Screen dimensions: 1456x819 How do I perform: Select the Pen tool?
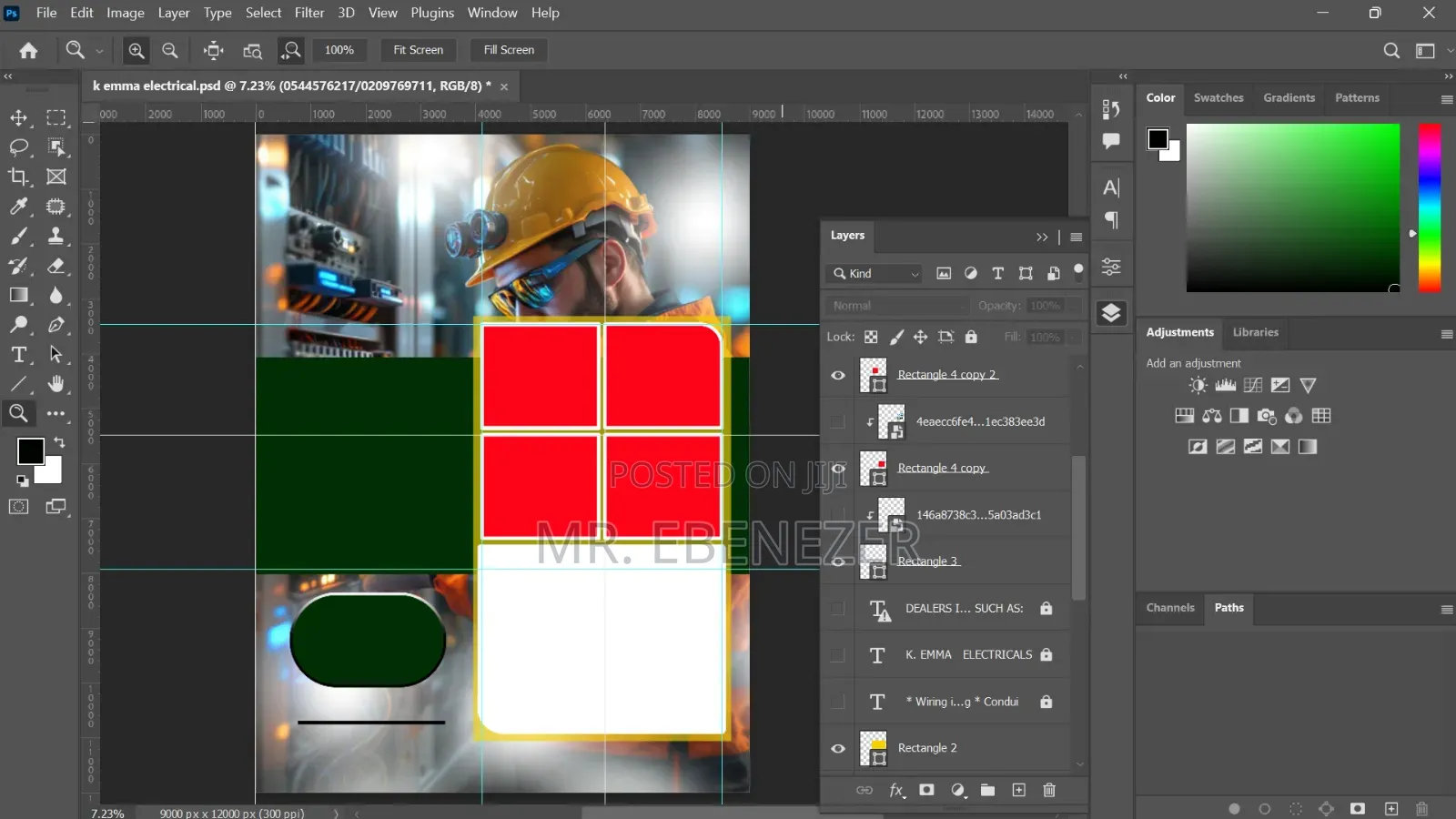56,325
